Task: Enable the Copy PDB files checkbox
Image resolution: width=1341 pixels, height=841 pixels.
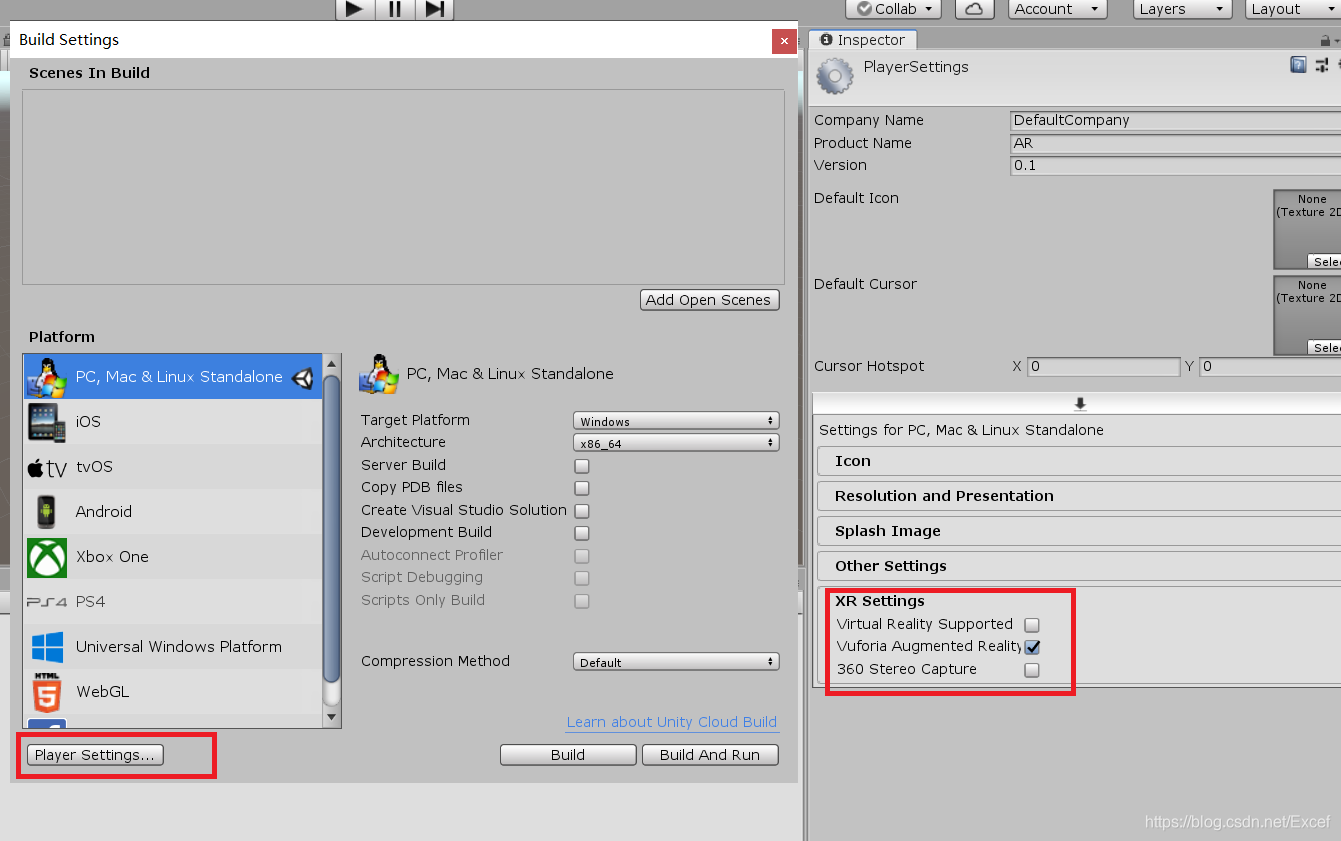Action: pyautogui.click(x=582, y=488)
